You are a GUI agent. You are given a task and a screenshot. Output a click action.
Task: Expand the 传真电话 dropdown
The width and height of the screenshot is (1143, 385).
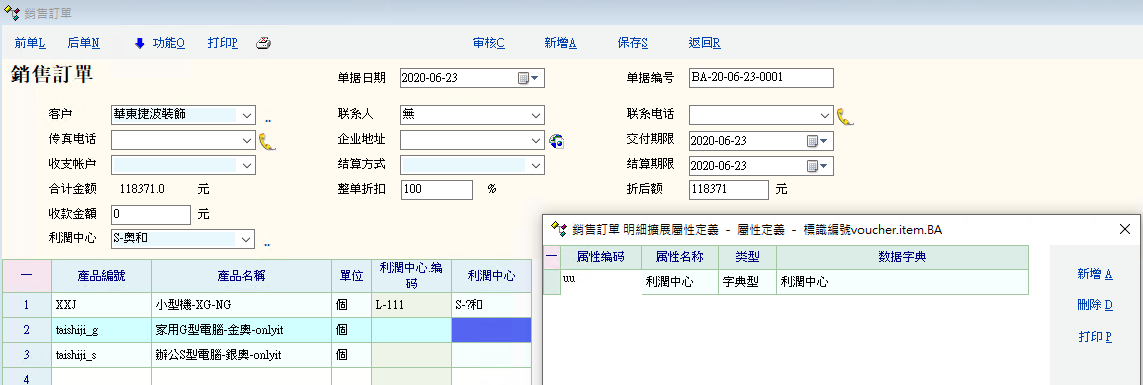coord(247,140)
